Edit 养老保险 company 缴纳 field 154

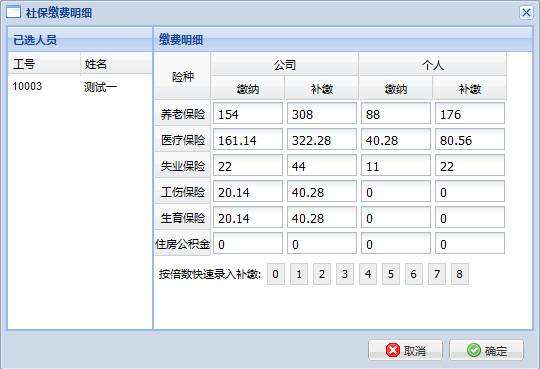pyautogui.click(x=248, y=113)
